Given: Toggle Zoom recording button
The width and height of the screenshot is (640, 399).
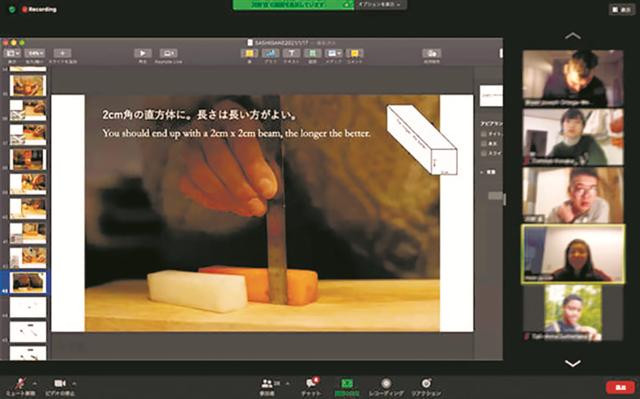Looking at the screenshot, I should click(x=386, y=386).
